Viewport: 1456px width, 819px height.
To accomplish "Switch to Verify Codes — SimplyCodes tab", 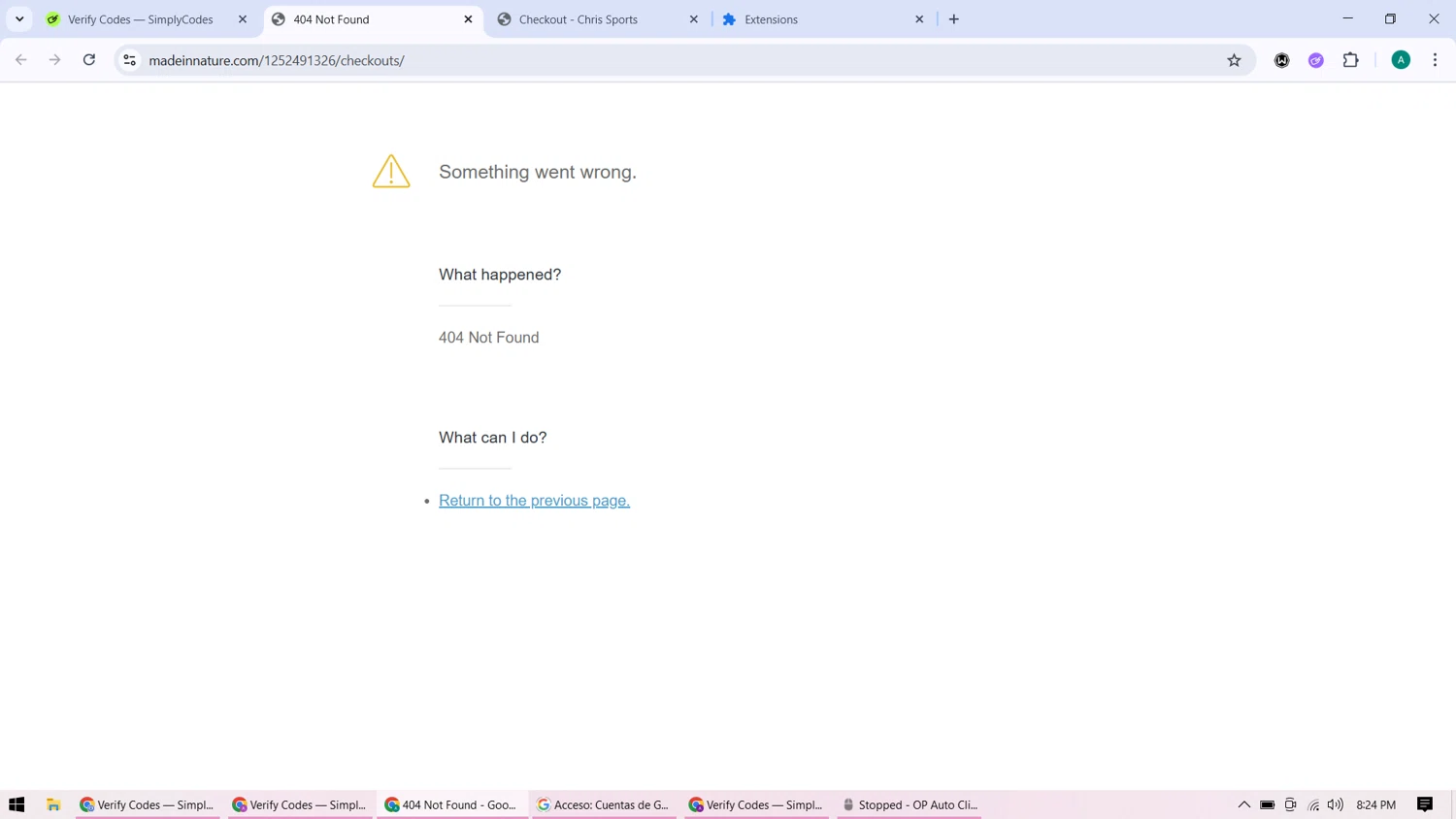I will (141, 19).
